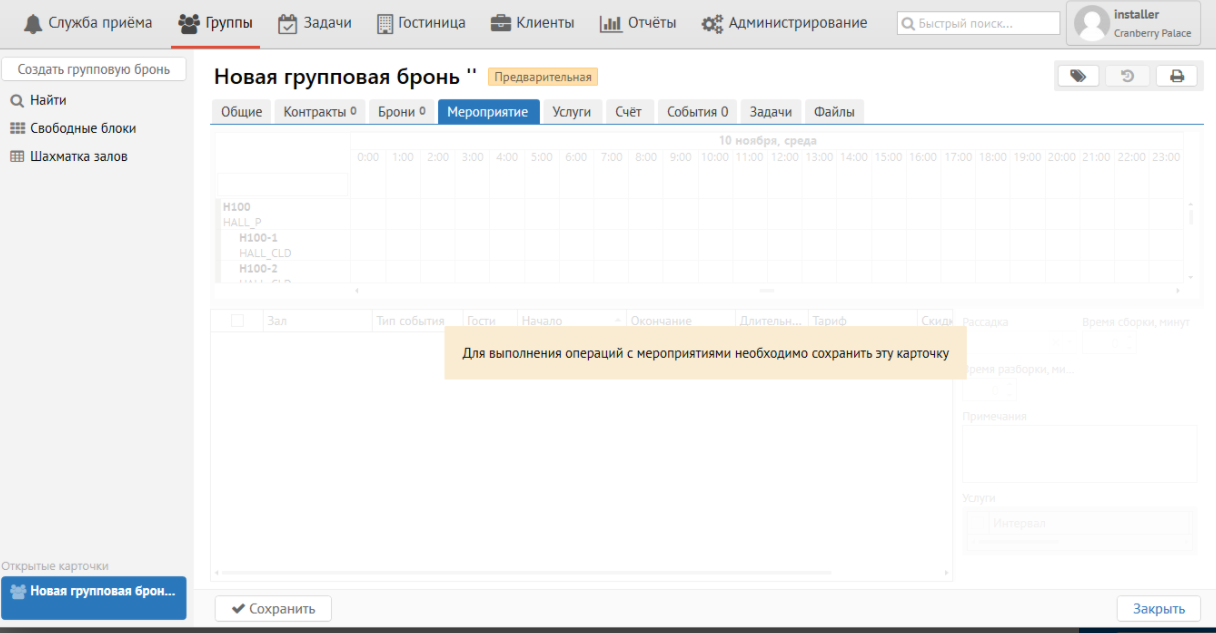Click the tag icon button

click(x=1078, y=76)
